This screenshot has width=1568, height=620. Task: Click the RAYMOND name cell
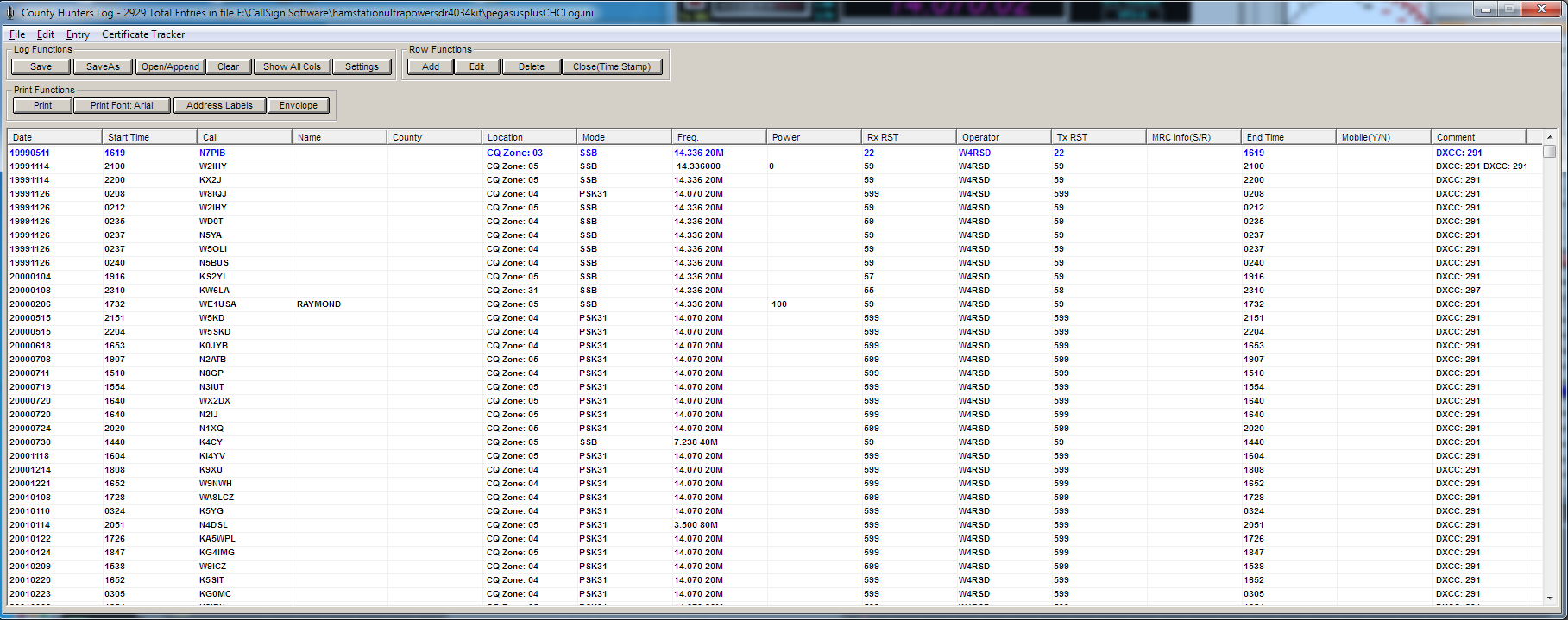[x=319, y=304]
